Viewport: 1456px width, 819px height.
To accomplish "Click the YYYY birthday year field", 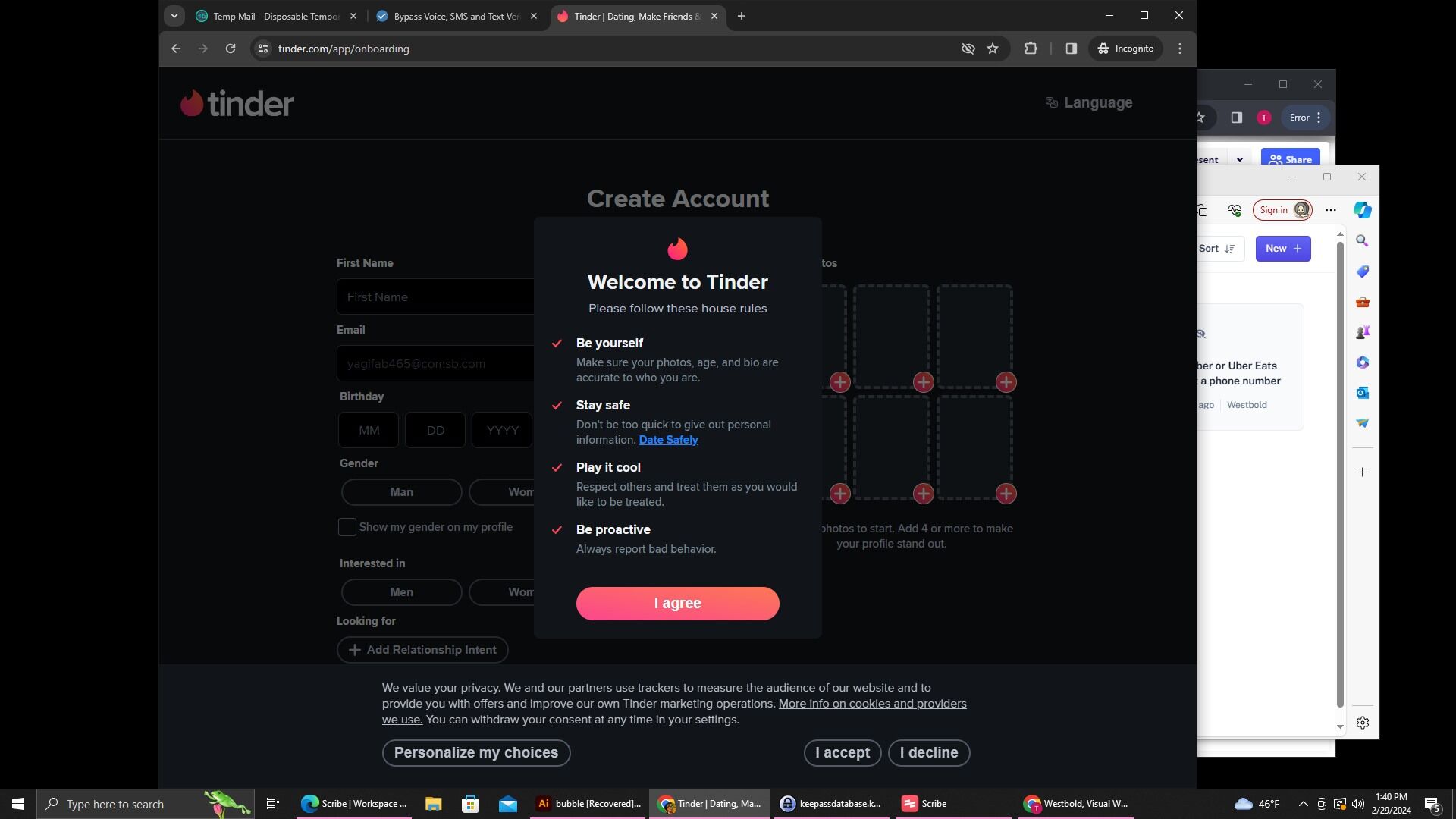I will [502, 430].
